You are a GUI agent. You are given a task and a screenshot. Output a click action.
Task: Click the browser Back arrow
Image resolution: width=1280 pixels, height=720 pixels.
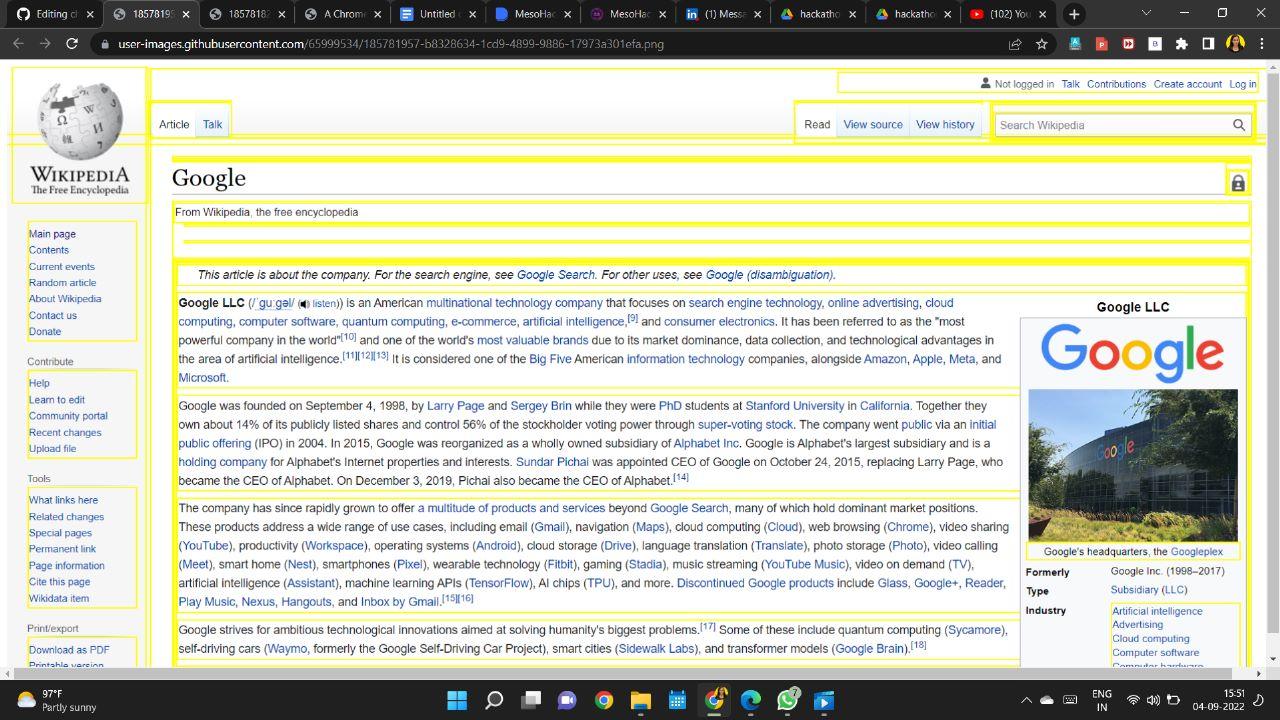point(18,44)
